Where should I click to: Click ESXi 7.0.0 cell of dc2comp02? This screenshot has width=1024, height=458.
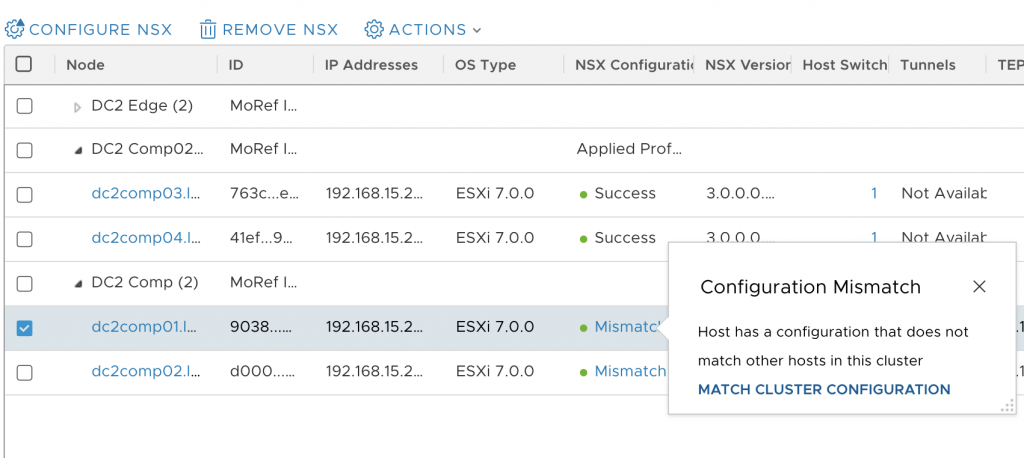pos(494,371)
